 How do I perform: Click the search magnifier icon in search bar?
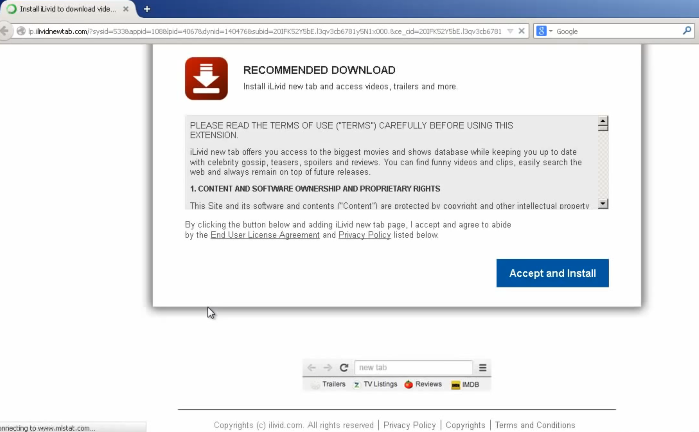tap(689, 31)
